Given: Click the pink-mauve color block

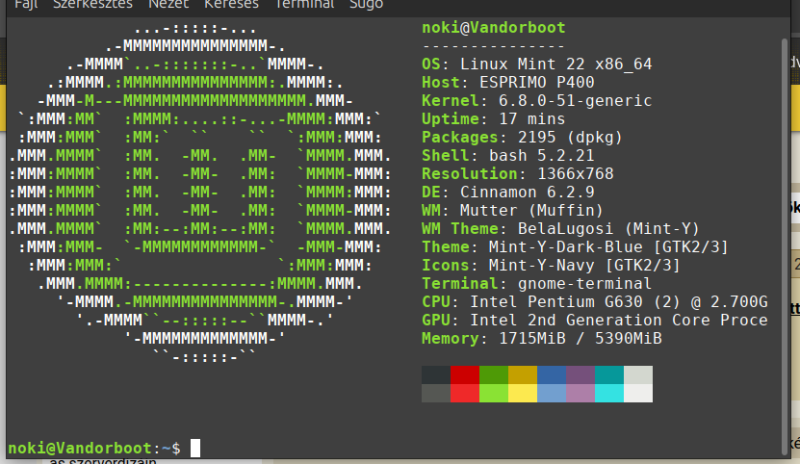Looking at the screenshot, I should pyautogui.click(x=580, y=393).
